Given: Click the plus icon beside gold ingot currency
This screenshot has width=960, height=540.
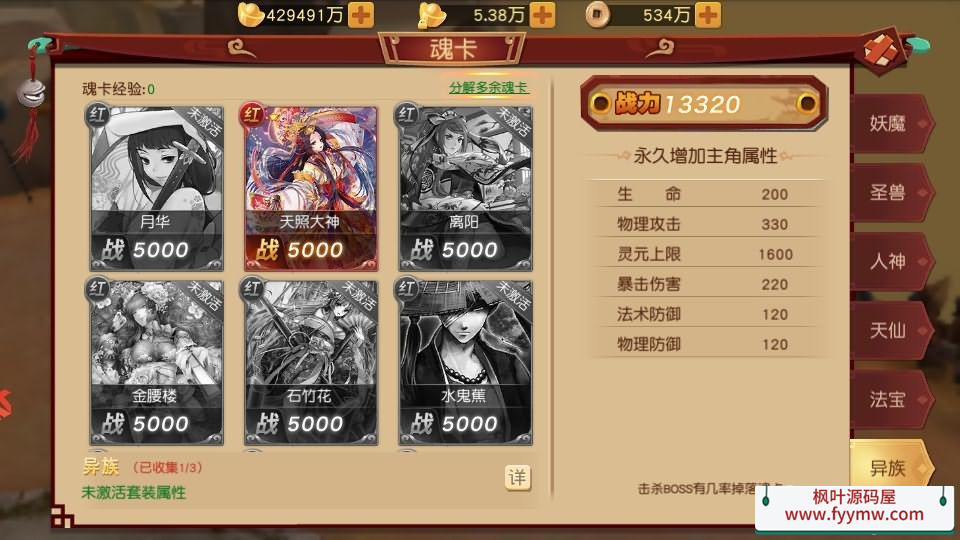Looking at the screenshot, I should click(361, 15).
